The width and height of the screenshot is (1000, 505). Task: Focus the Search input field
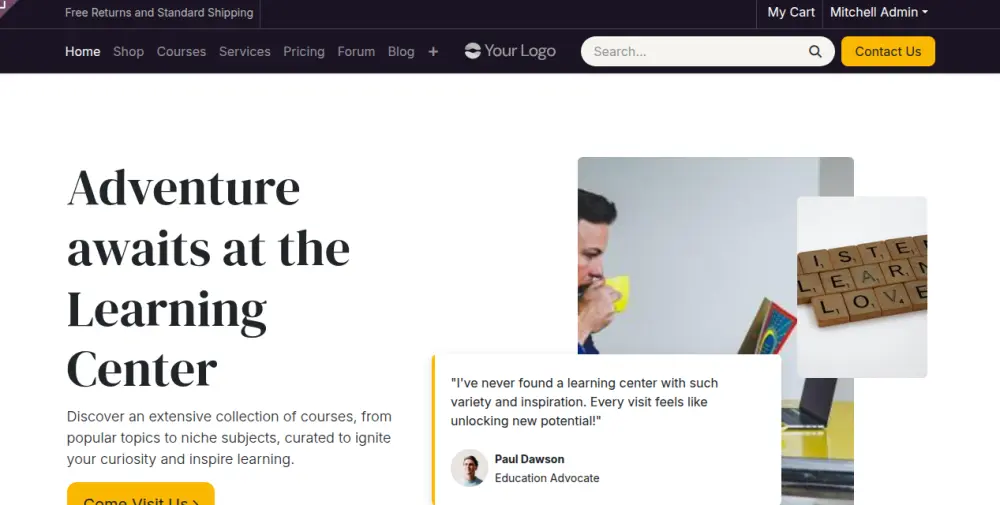point(695,52)
